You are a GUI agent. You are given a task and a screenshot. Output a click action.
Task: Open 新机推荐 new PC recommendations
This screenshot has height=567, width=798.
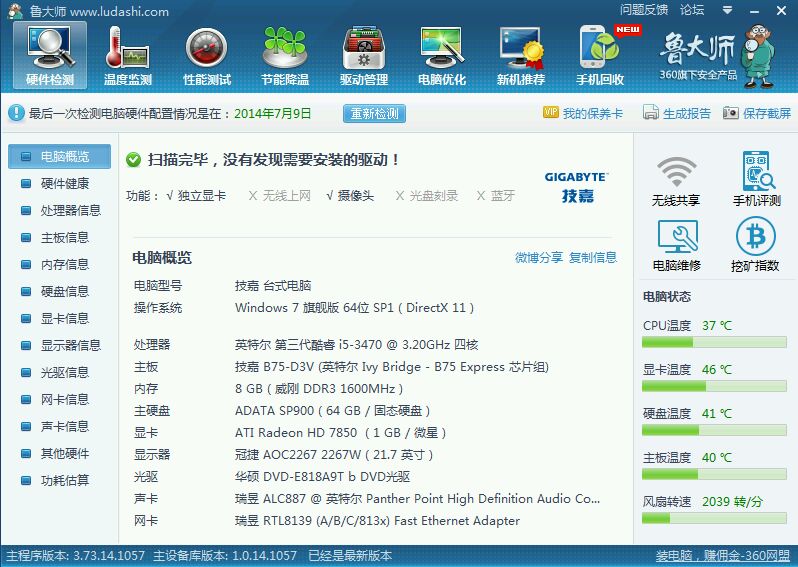521,55
